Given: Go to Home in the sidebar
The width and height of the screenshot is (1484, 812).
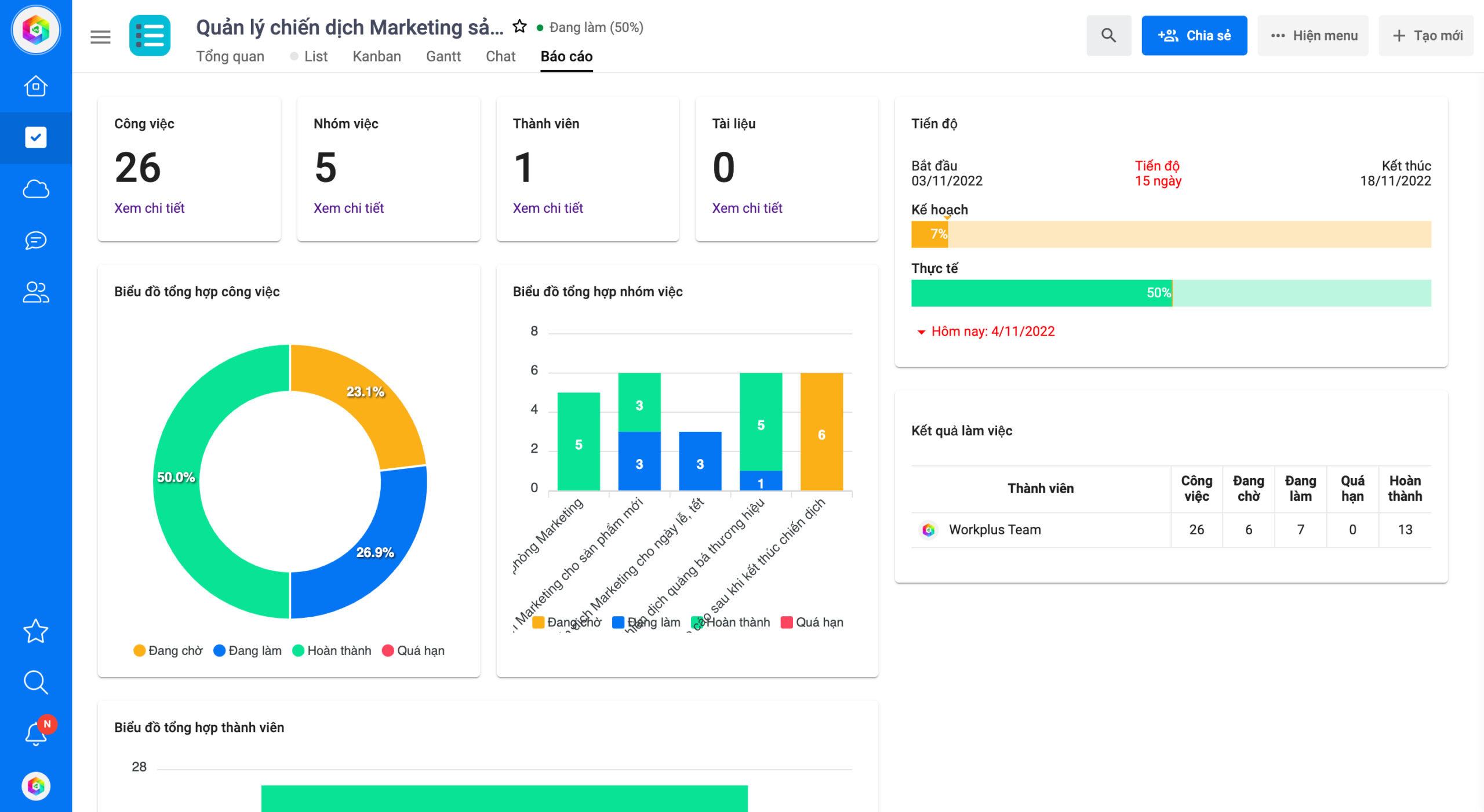Looking at the screenshot, I should click(36, 86).
